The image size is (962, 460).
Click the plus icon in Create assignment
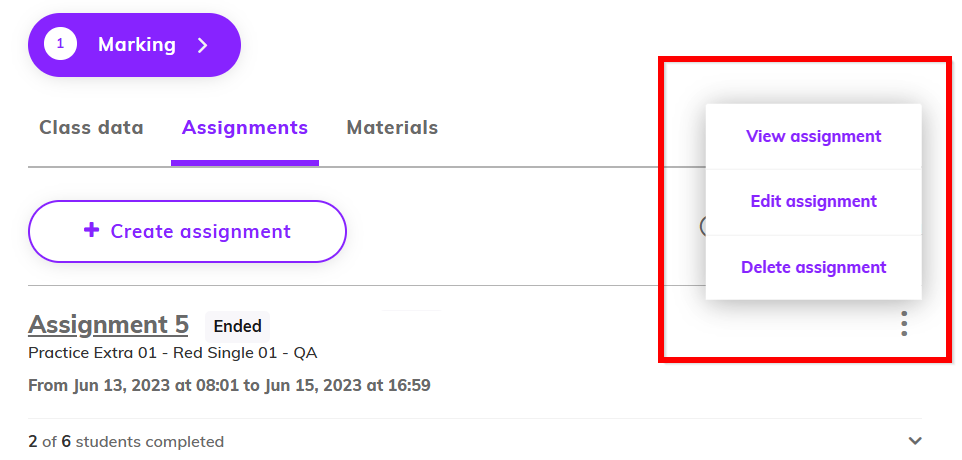point(91,231)
